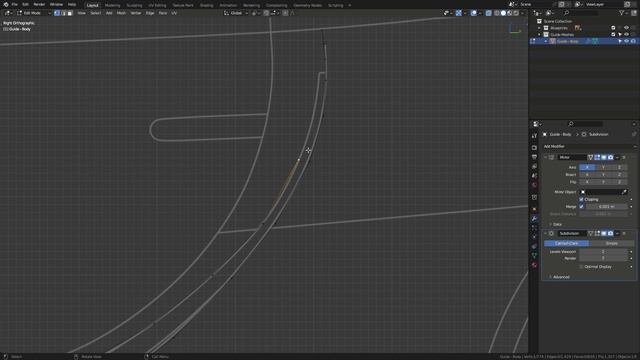
Task: Switch to material preview shading
Action: pos(510,13)
